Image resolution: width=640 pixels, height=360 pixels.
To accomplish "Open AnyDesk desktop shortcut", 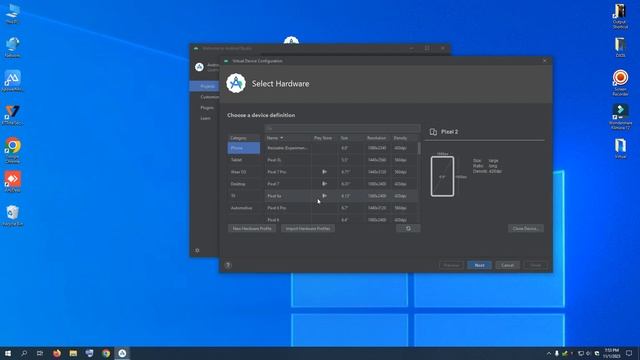I will [x=13, y=182].
